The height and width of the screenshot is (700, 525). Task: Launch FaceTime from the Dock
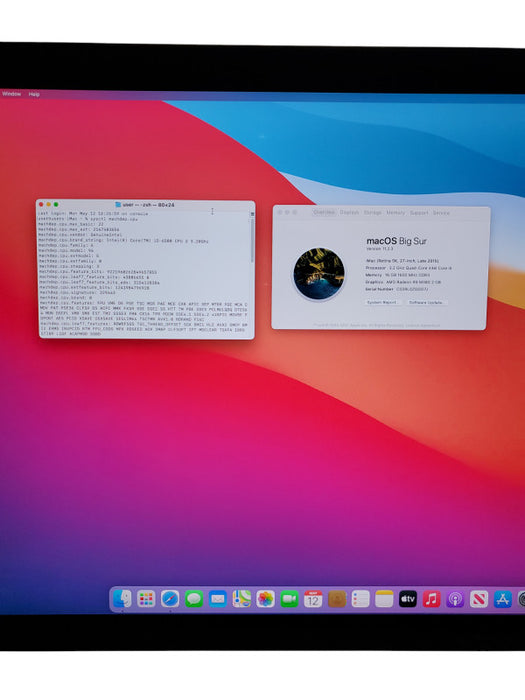289,599
